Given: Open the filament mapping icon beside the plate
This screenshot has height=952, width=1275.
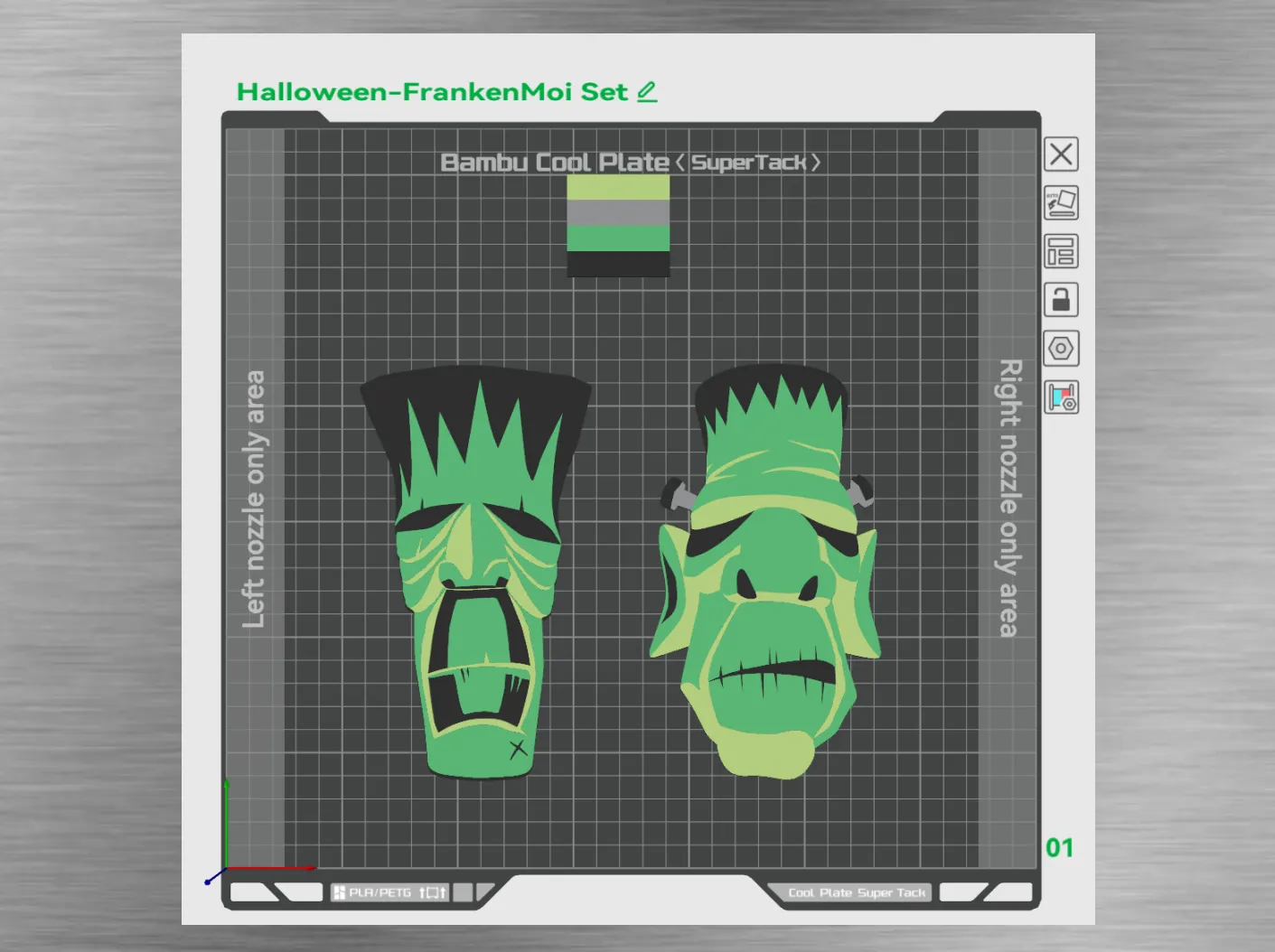Looking at the screenshot, I should (x=1061, y=397).
